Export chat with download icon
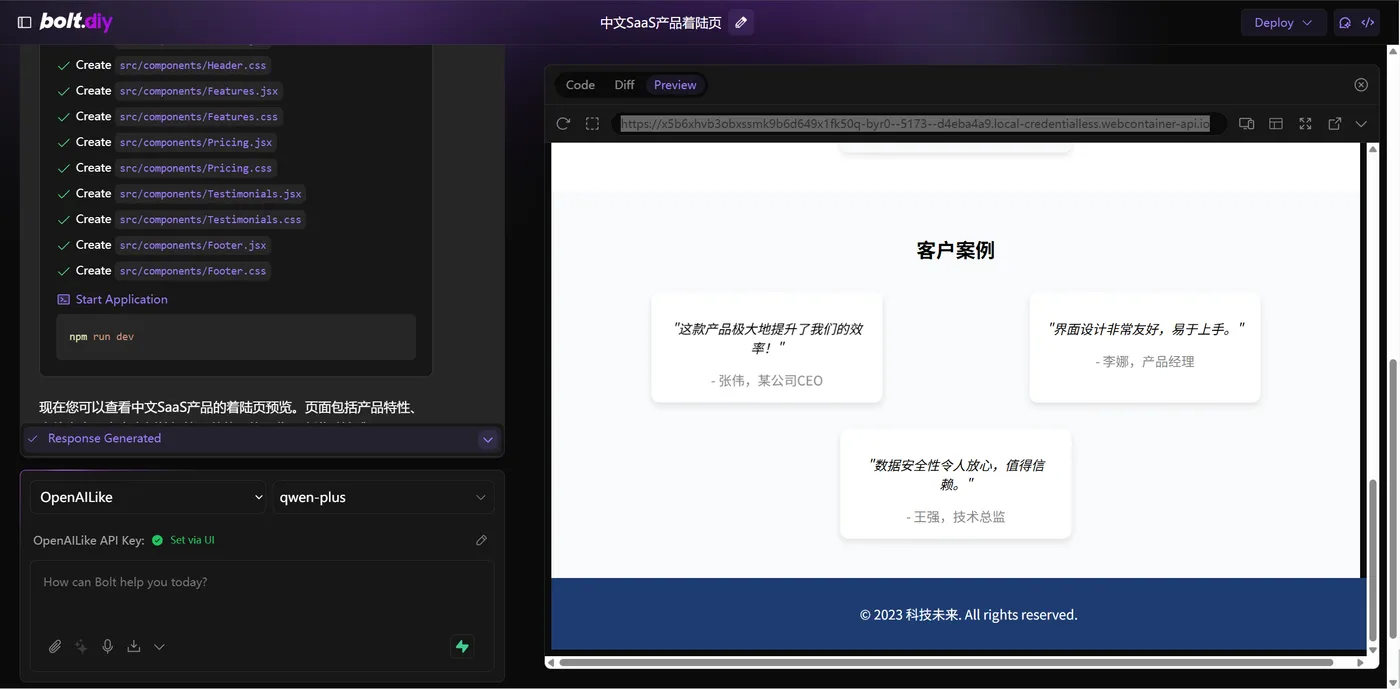Screen dimensions: 1400x689 133,646
